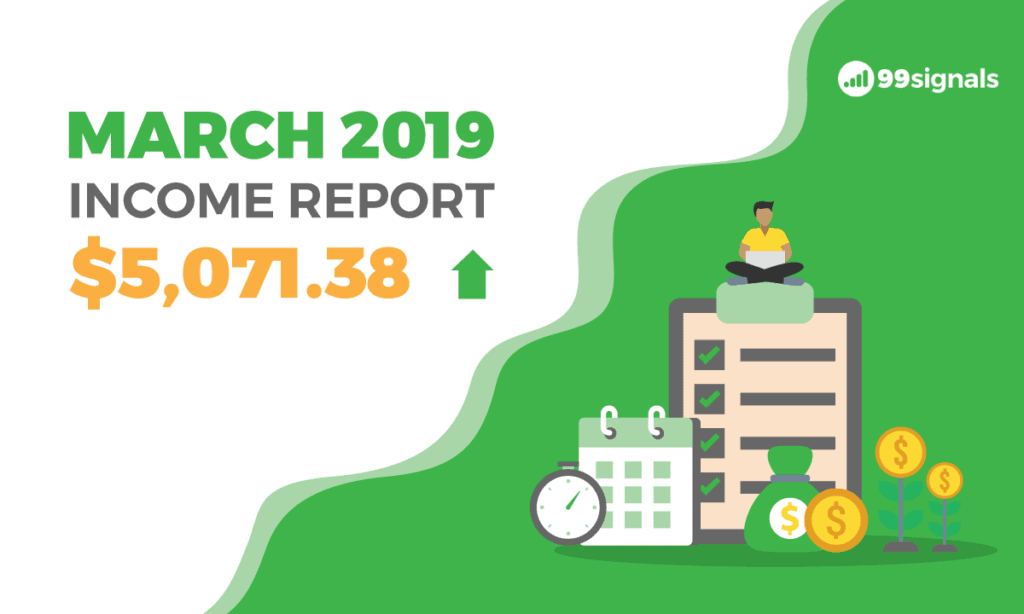Click the man sitting with a laptop
Screen dimensions: 1024x614
click(764, 244)
